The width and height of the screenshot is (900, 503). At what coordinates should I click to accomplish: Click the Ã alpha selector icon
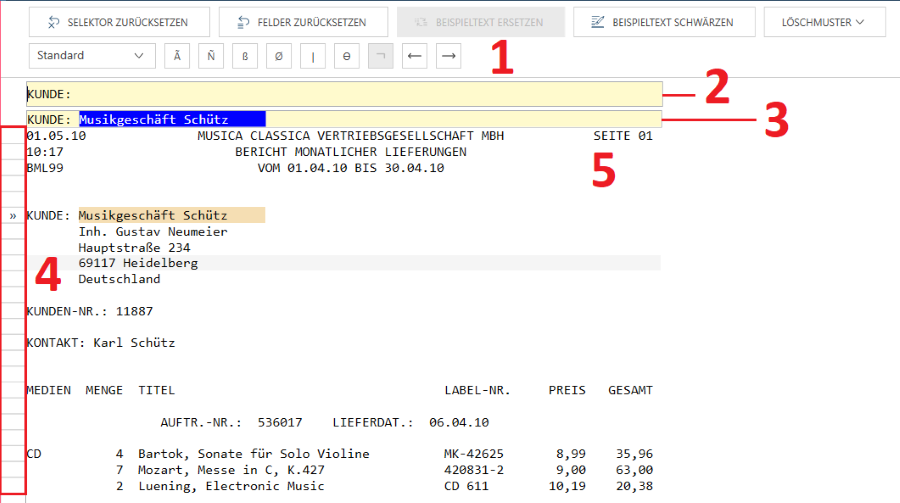pos(177,56)
